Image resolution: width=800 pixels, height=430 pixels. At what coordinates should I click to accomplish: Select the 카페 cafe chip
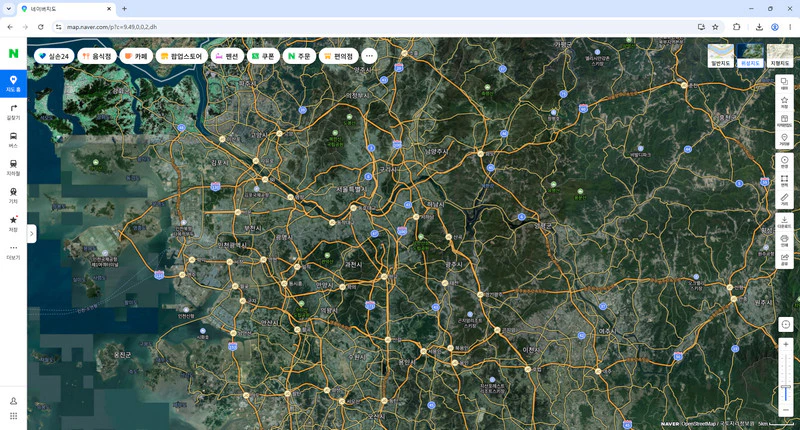(136, 56)
